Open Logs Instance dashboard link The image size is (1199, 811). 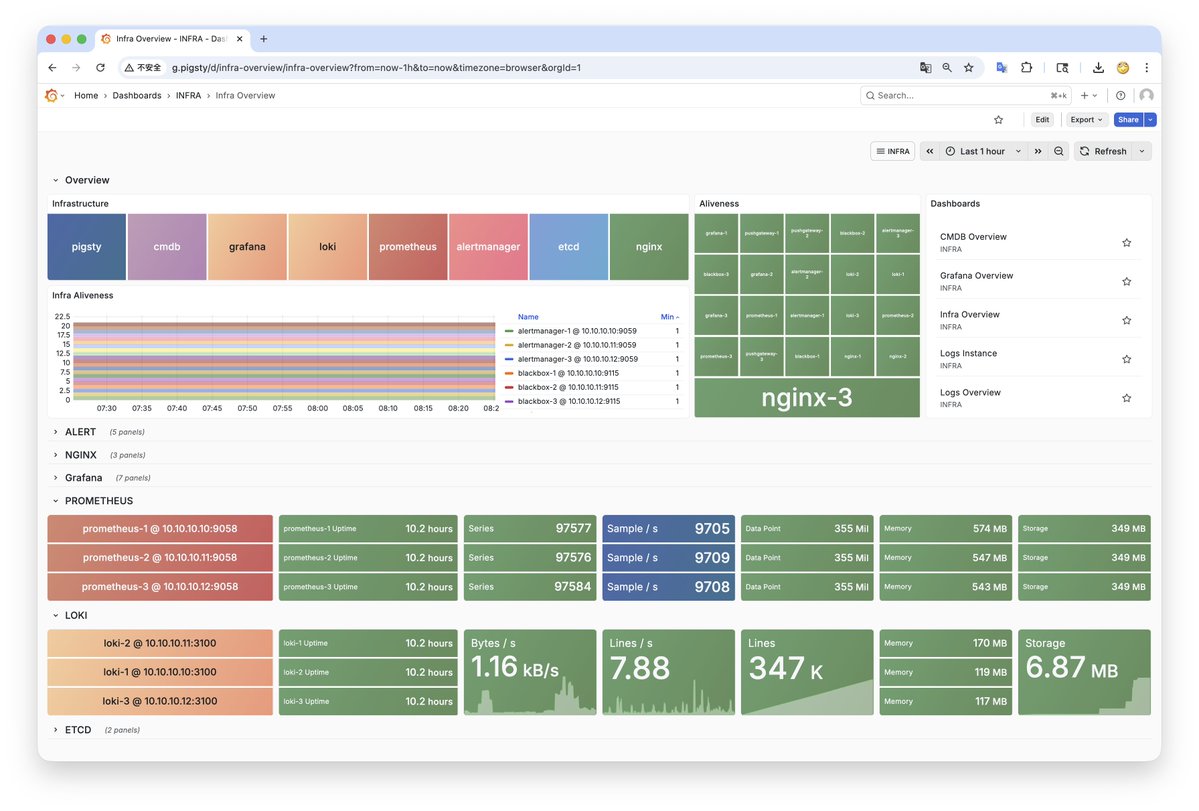tap(968, 354)
